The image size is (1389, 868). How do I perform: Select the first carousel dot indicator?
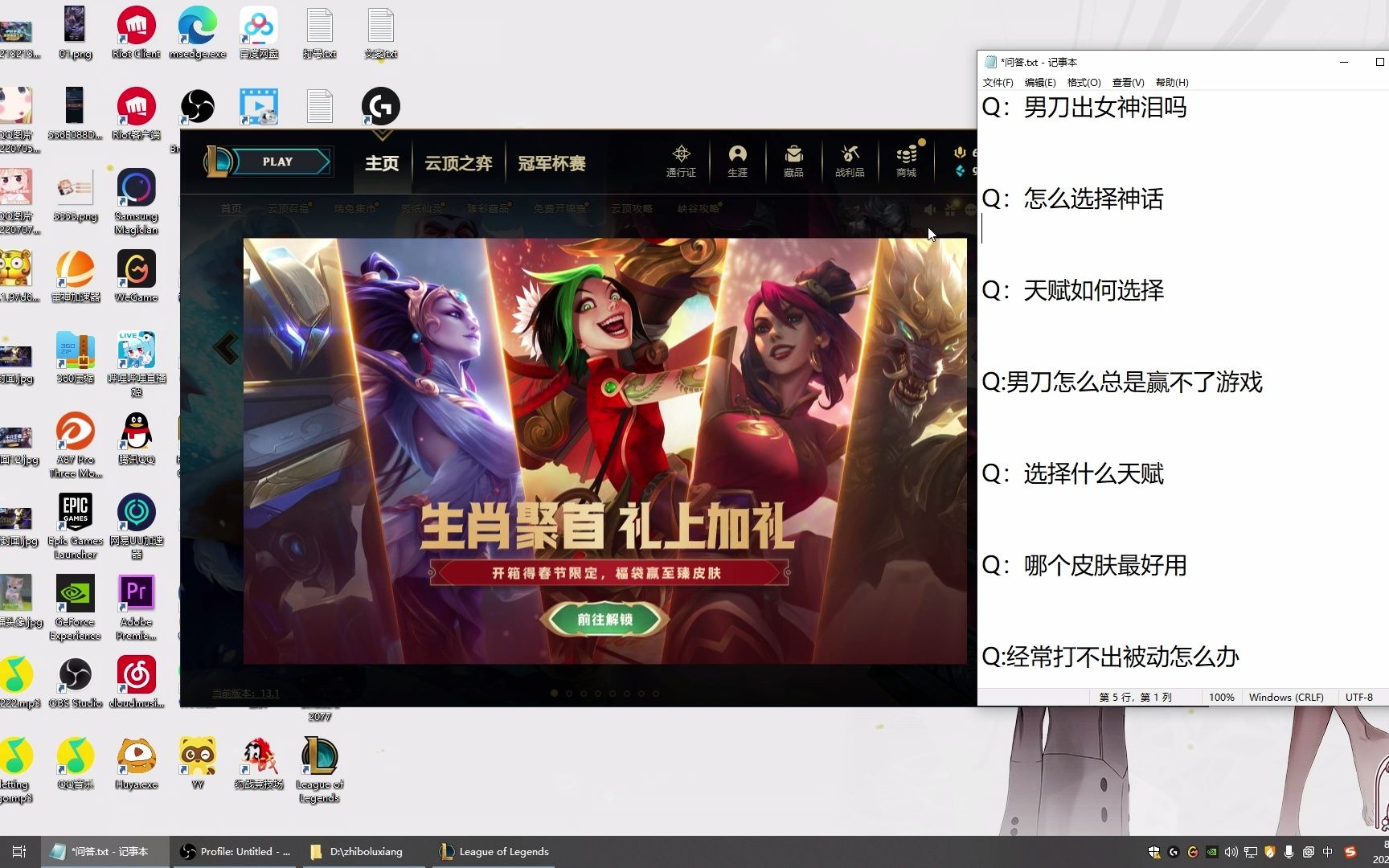point(554,693)
